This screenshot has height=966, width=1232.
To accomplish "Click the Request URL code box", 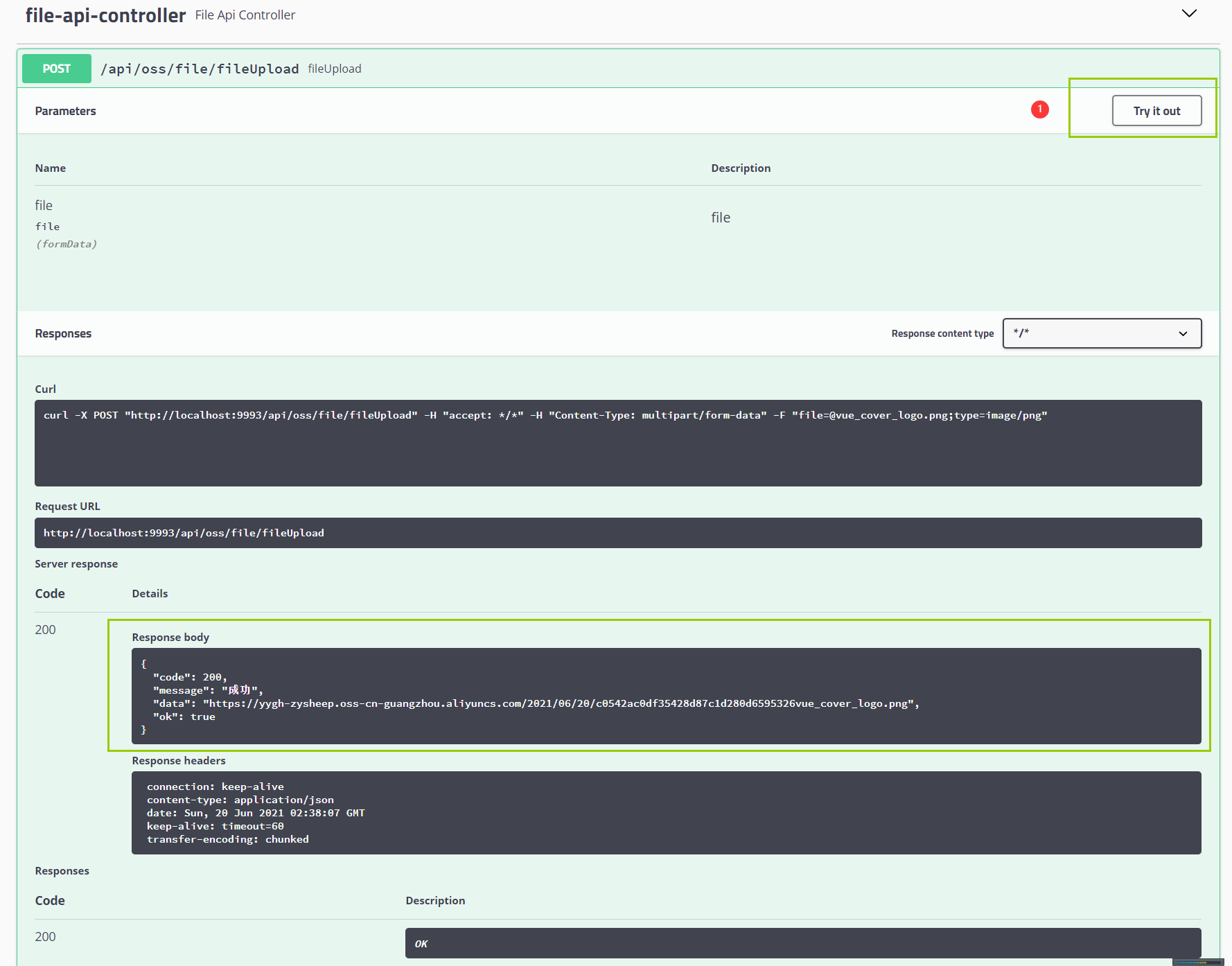I will (x=618, y=533).
